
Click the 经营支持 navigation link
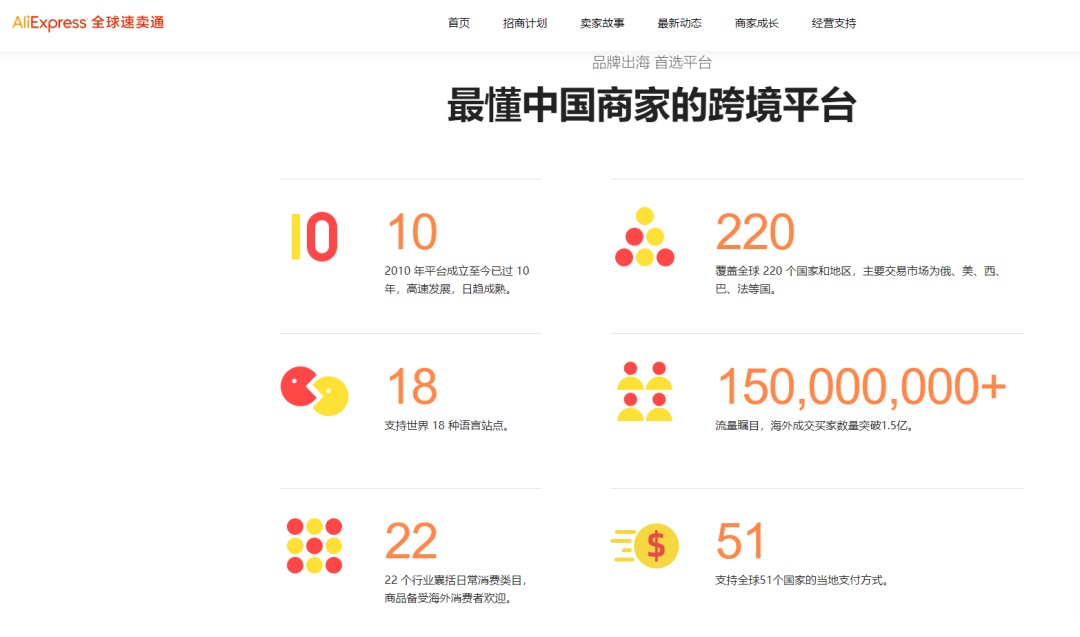click(834, 22)
